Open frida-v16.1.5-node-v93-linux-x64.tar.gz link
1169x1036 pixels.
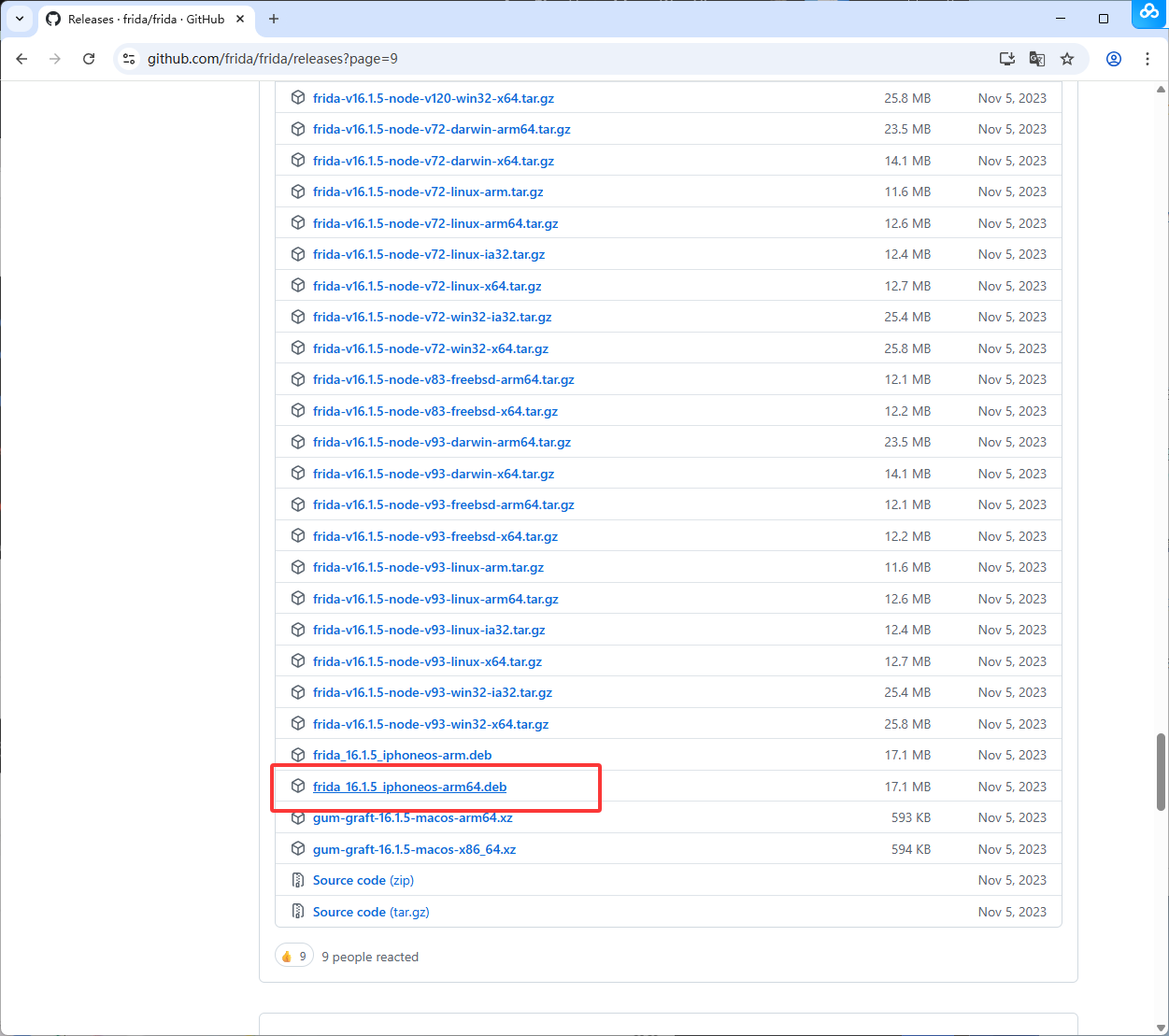tap(427, 661)
